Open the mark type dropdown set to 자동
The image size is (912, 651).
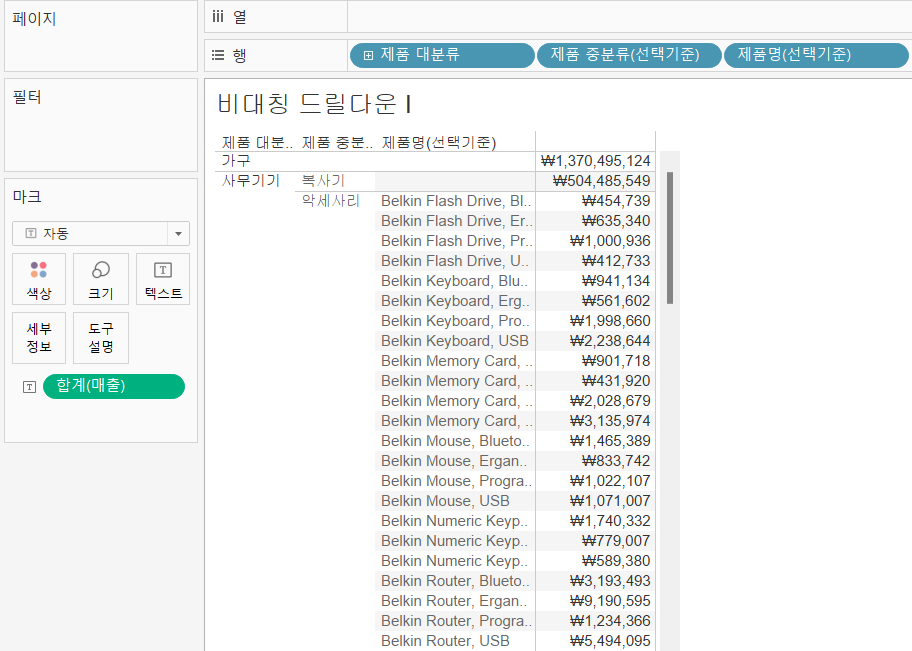(101, 233)
